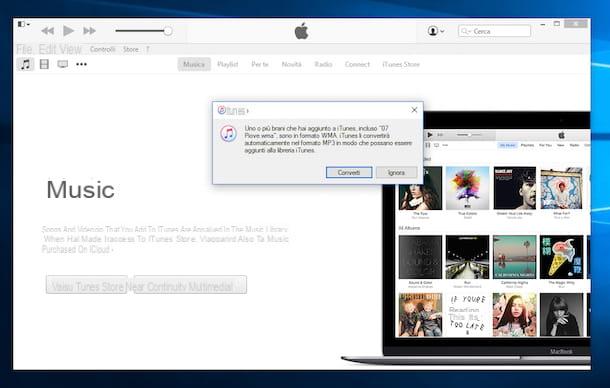Click the rewind previous track button
610x388 pixels.
pos(48,31)
